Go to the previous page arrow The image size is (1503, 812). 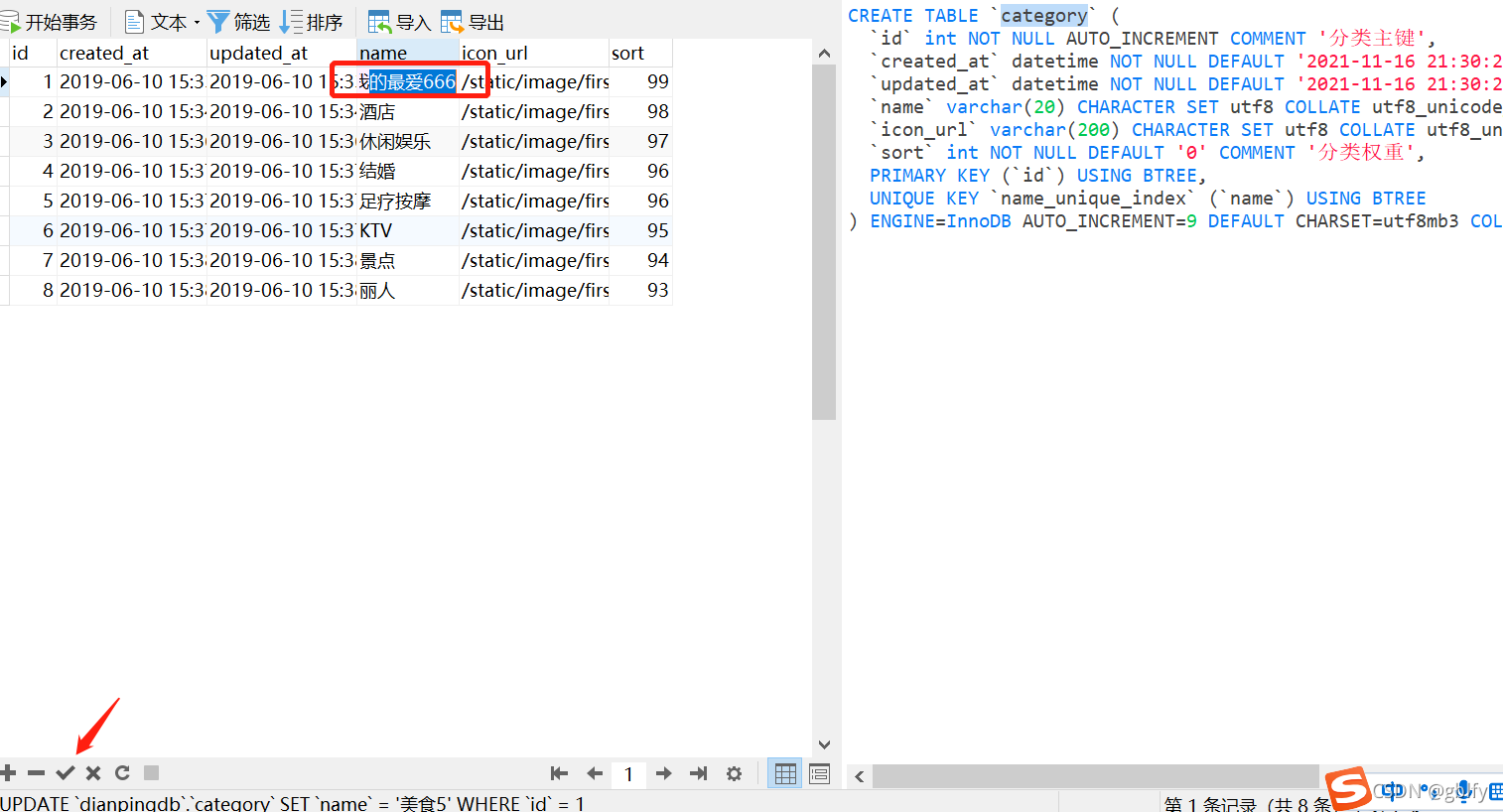coord(595,773)
